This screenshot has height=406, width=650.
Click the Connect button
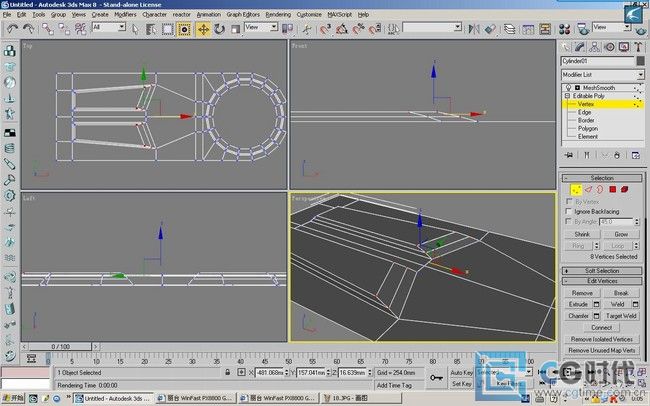tap(601, 328)
